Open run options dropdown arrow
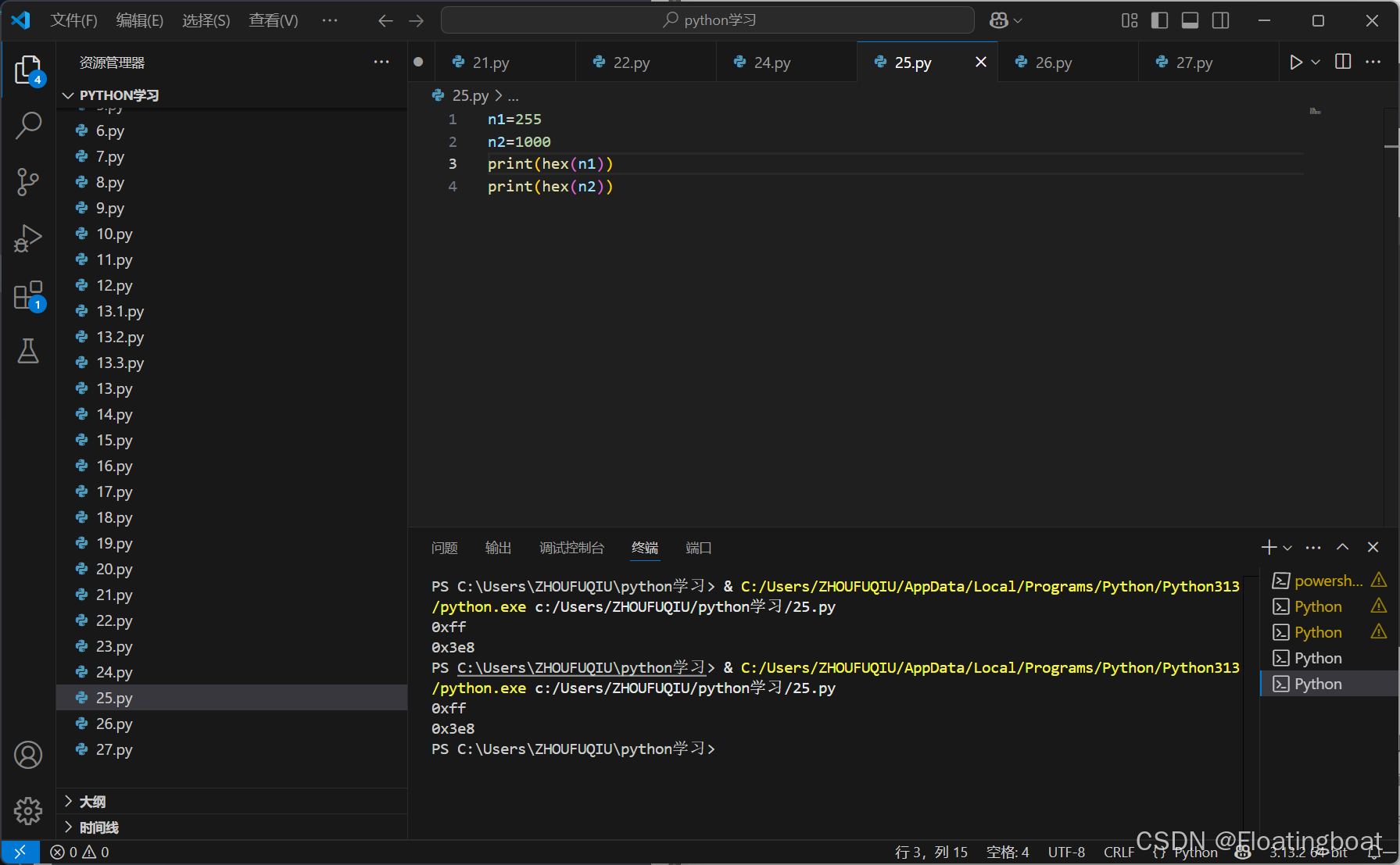This screenshot has height=865, width=1400. (x=1316, y=63)
